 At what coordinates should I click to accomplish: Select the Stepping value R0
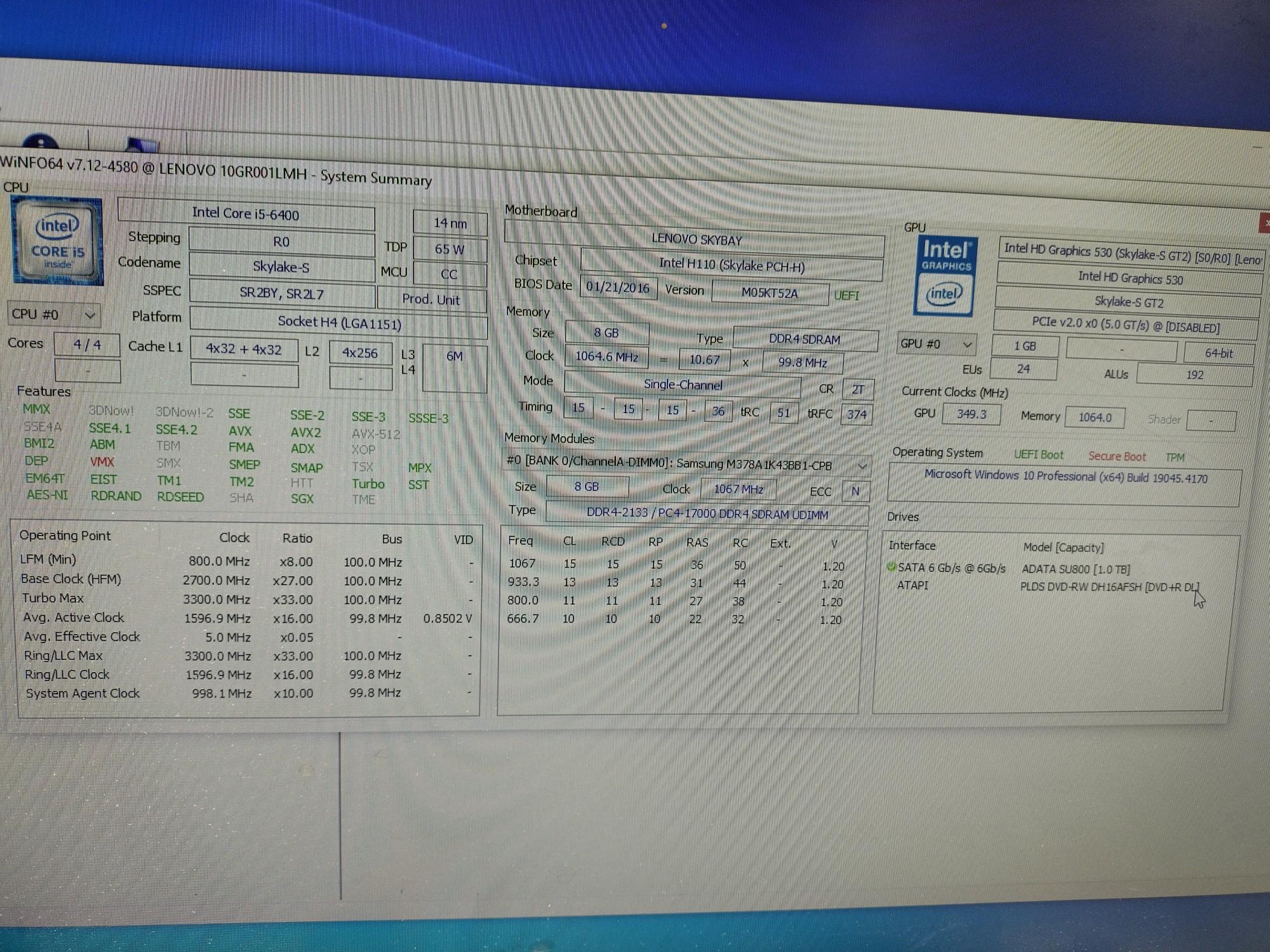click(281, 242)
